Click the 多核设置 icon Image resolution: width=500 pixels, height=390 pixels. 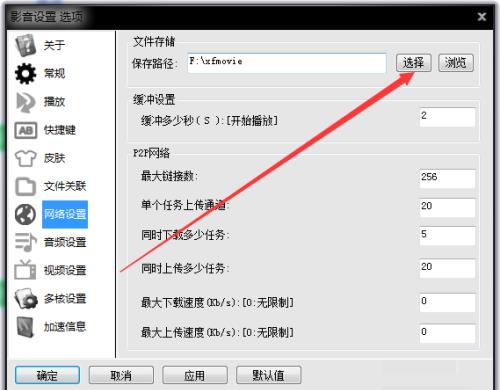click(x=26, y=298)
